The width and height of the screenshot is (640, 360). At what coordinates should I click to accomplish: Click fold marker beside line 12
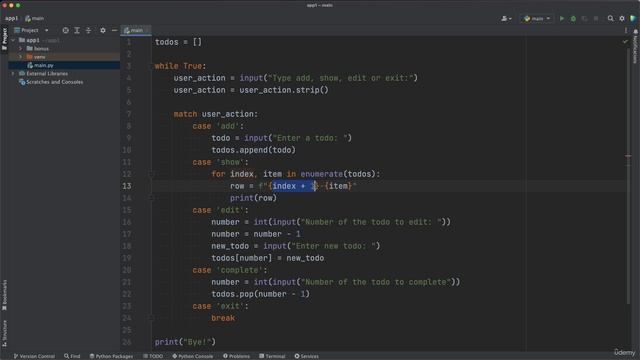[151, 174]
